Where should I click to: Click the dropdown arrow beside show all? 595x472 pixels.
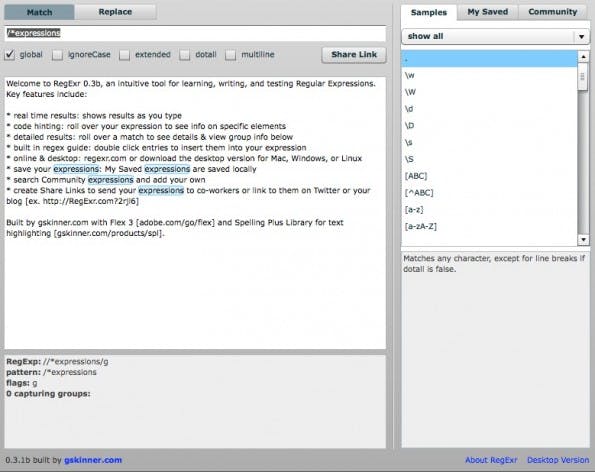[x=581, y=37]
